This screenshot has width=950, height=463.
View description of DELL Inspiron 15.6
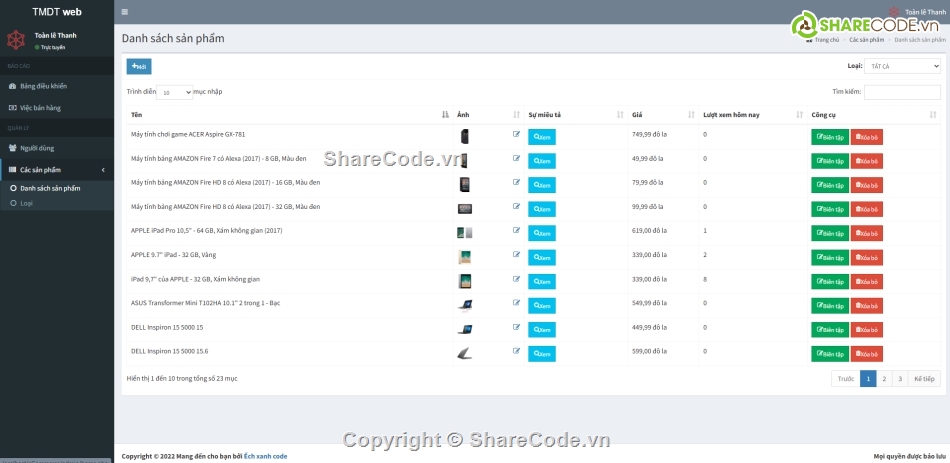click(542, 354)
